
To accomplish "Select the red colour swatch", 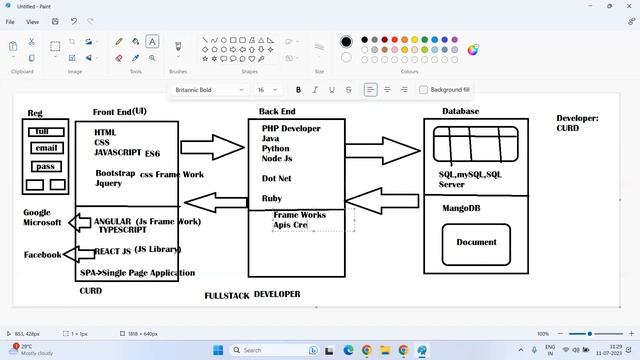I will click(394, 40).
